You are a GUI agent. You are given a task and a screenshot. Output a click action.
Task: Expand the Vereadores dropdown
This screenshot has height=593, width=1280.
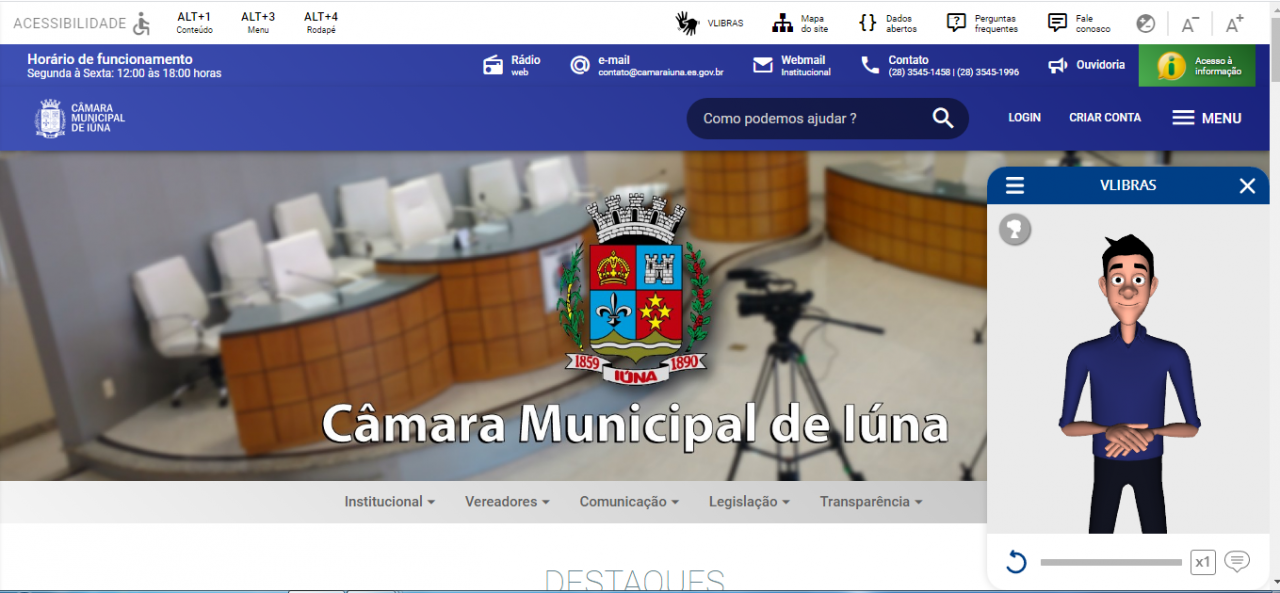507,502
